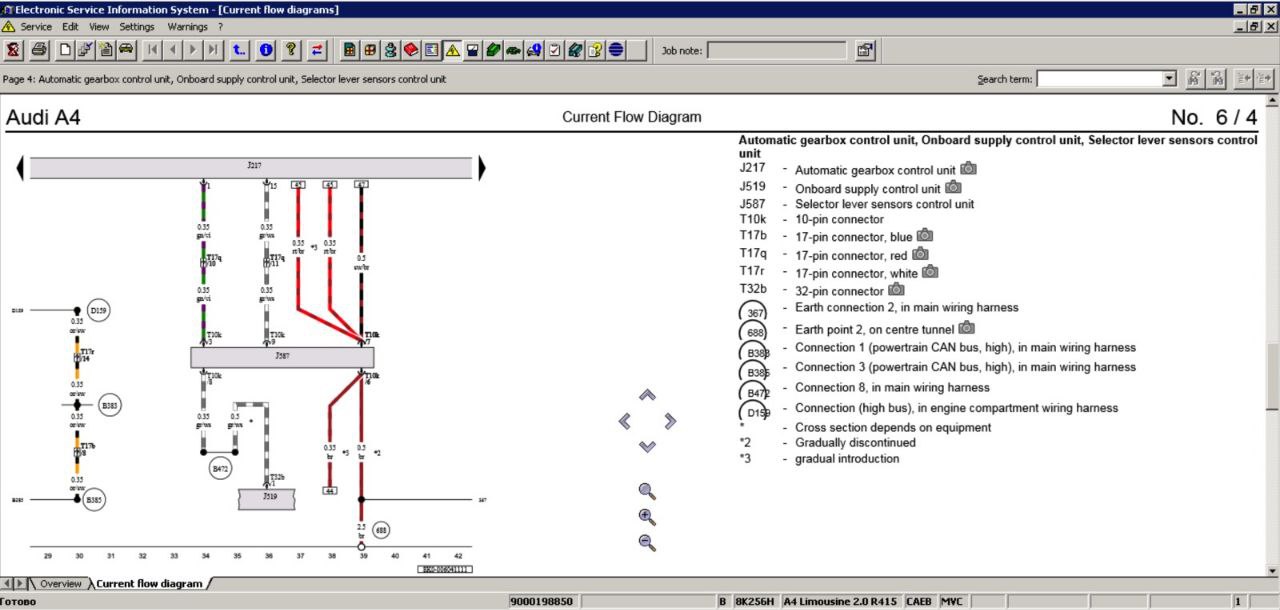Open the Settings menu
1280x610 pixels.
pos(137,27)
